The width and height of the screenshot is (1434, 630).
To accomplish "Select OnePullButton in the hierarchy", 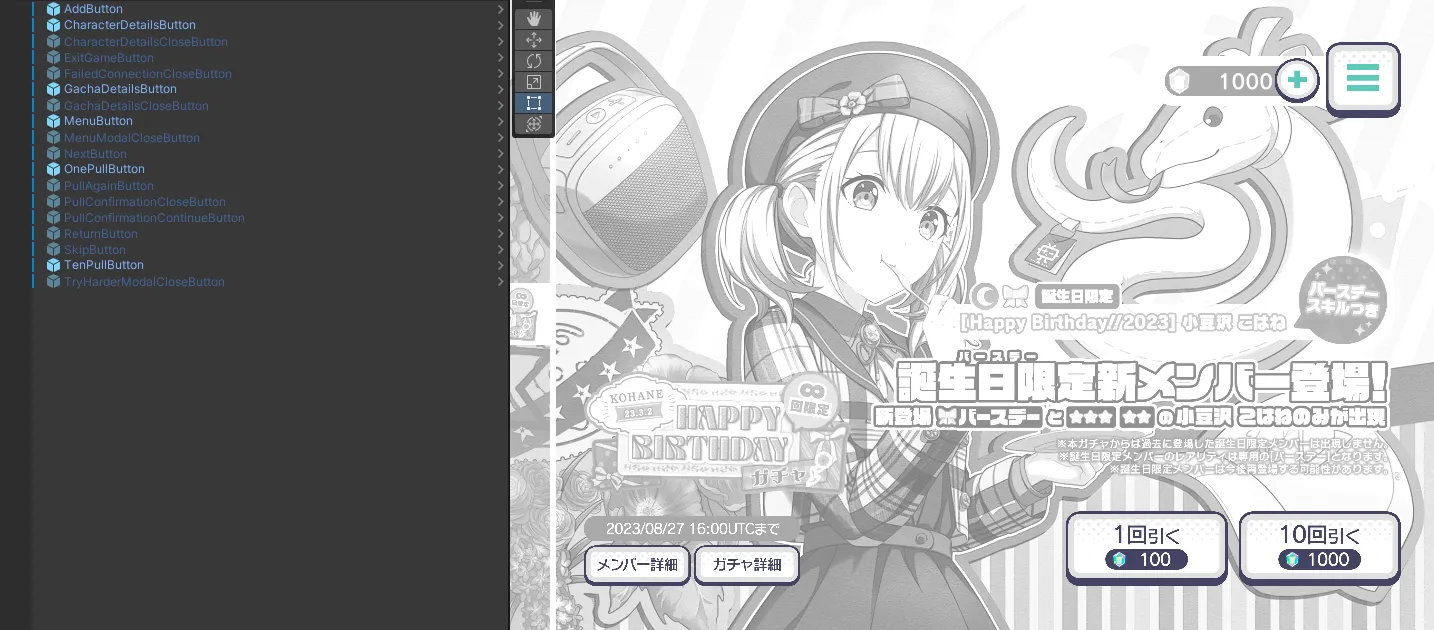I will tap(104, 169).
